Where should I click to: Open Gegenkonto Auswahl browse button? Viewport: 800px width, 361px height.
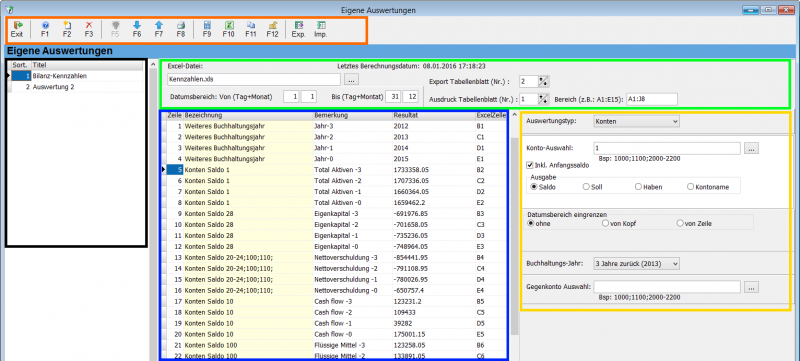(x=752, y=287)
